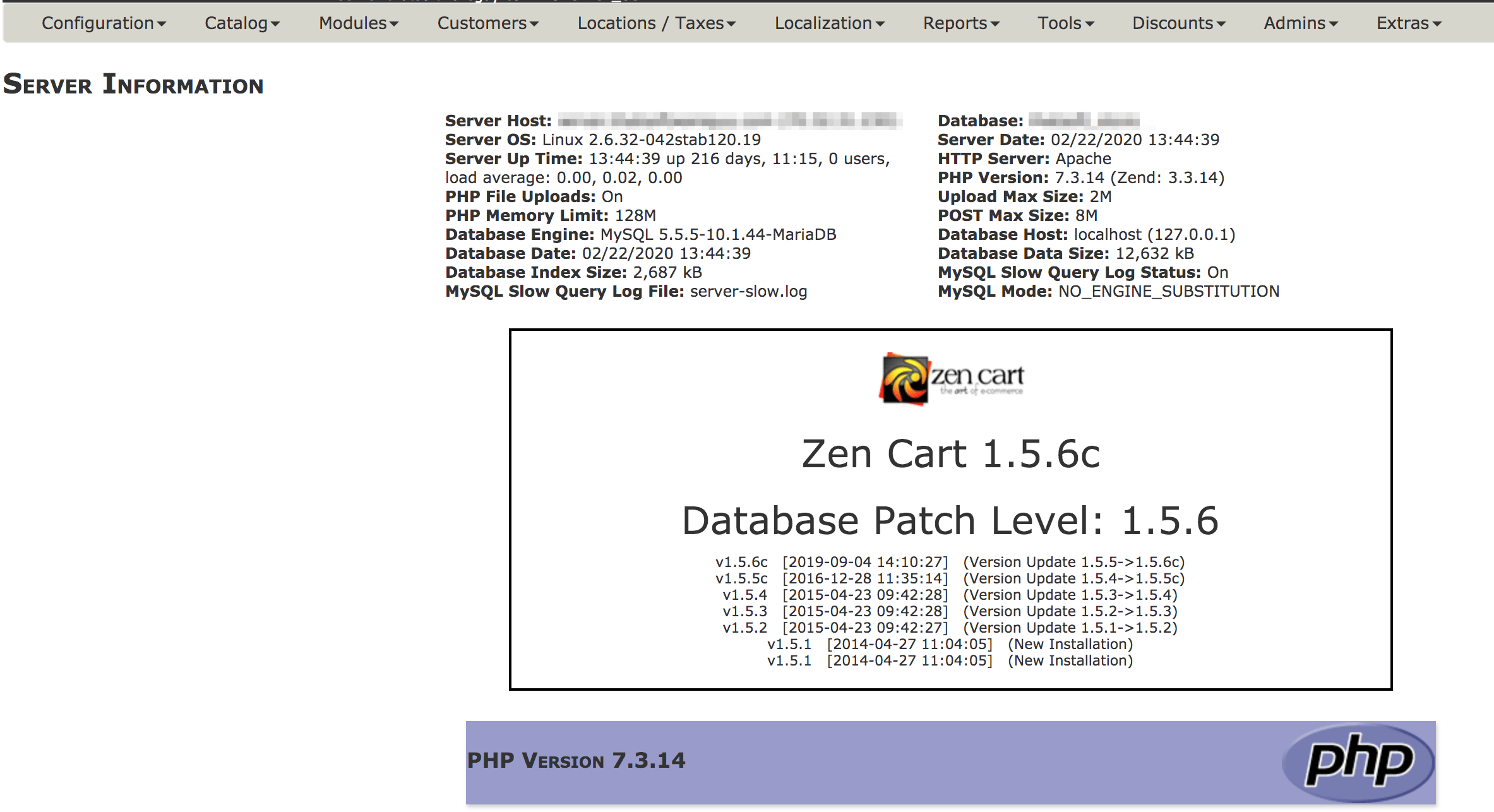This screenshot has width=1494, height=812.
Task: Open the Admins menu
Action: point(1301,23)
